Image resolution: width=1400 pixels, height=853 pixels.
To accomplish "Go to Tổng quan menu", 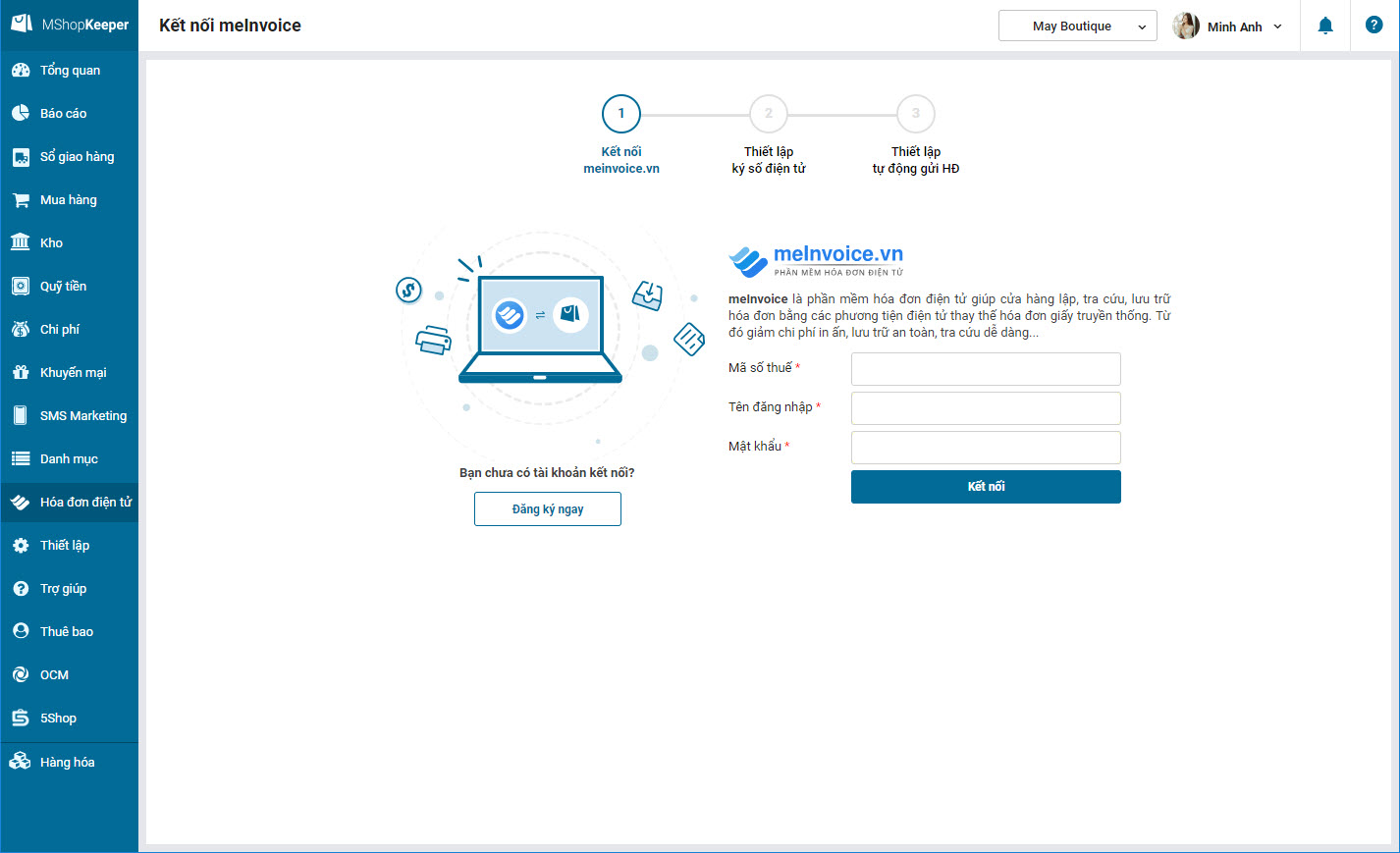I will click(x=70, y=71).
